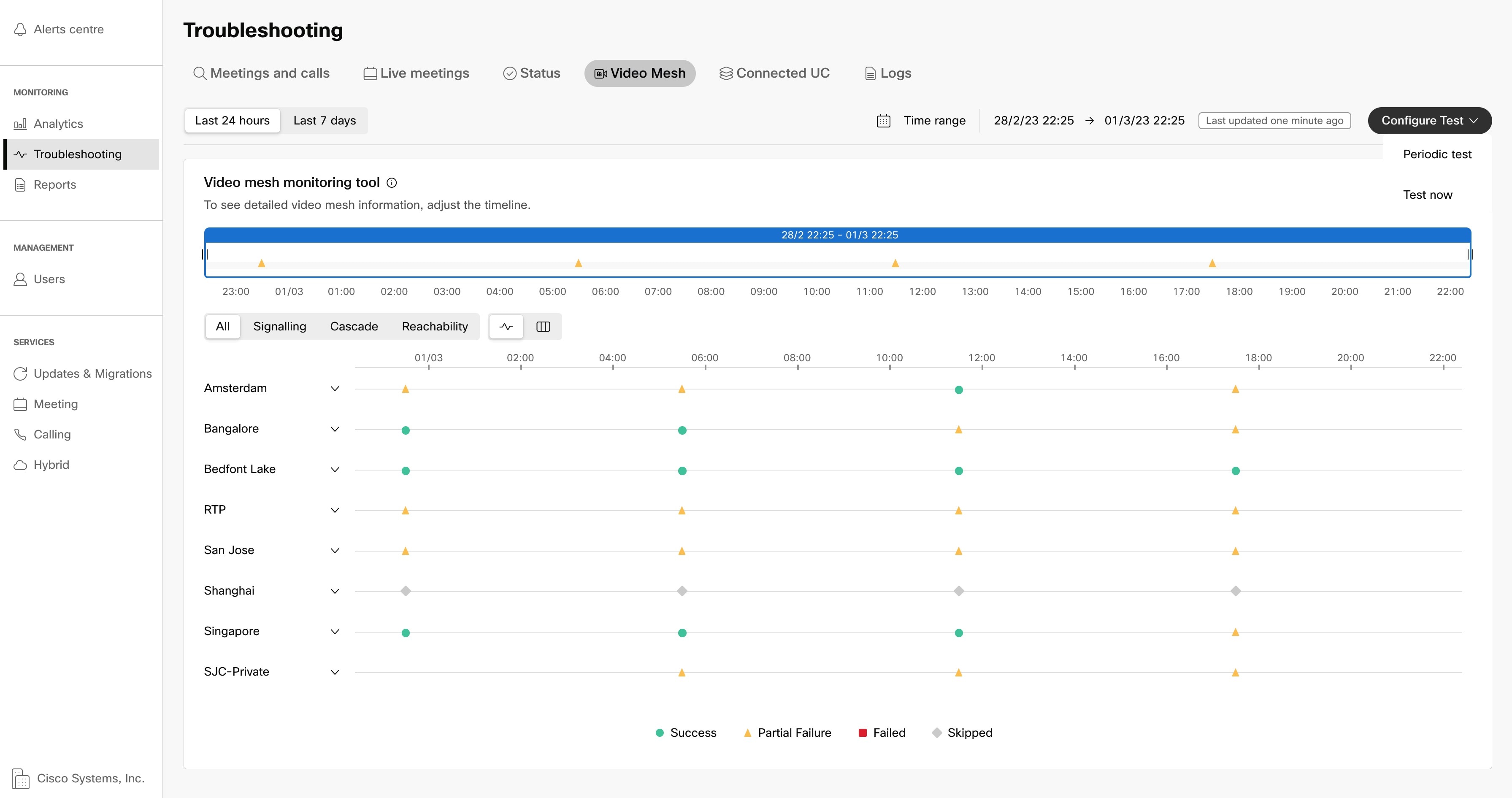
Task: Go to Hybrid services cloud icon
Action: click(x=21, y=465)
